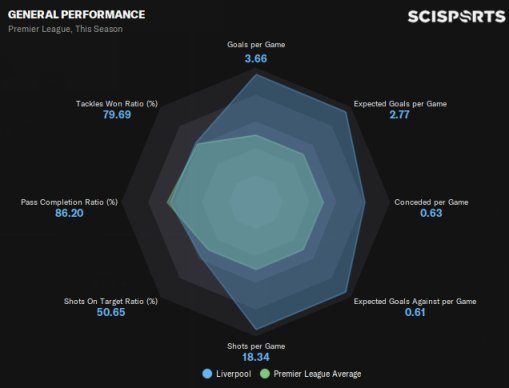Toggle Premier League Average legend entry
The height and width of the screenshot is (388, 509).
(x=310, y=374)
